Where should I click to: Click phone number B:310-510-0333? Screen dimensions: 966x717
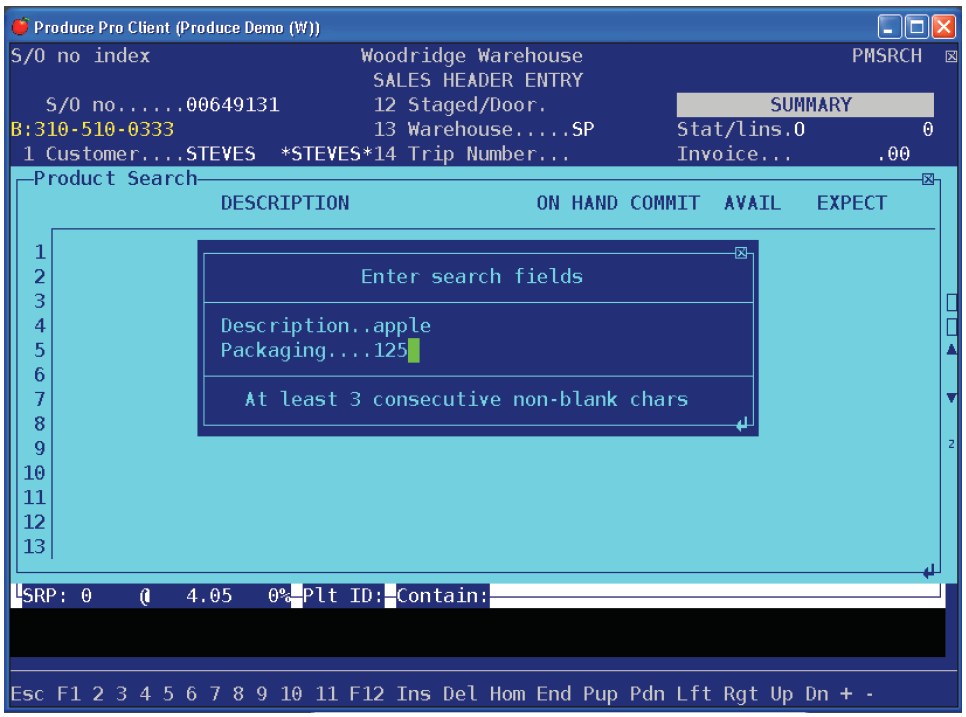(x=92, y=129)
